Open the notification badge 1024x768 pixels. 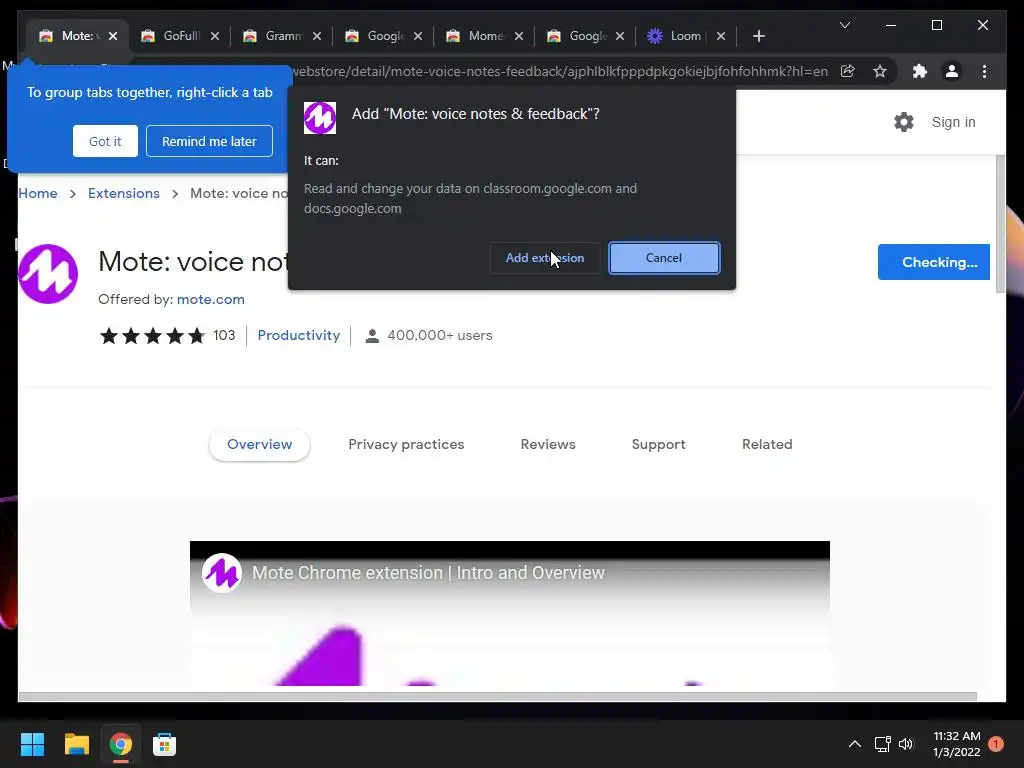(x=996, y=744)
